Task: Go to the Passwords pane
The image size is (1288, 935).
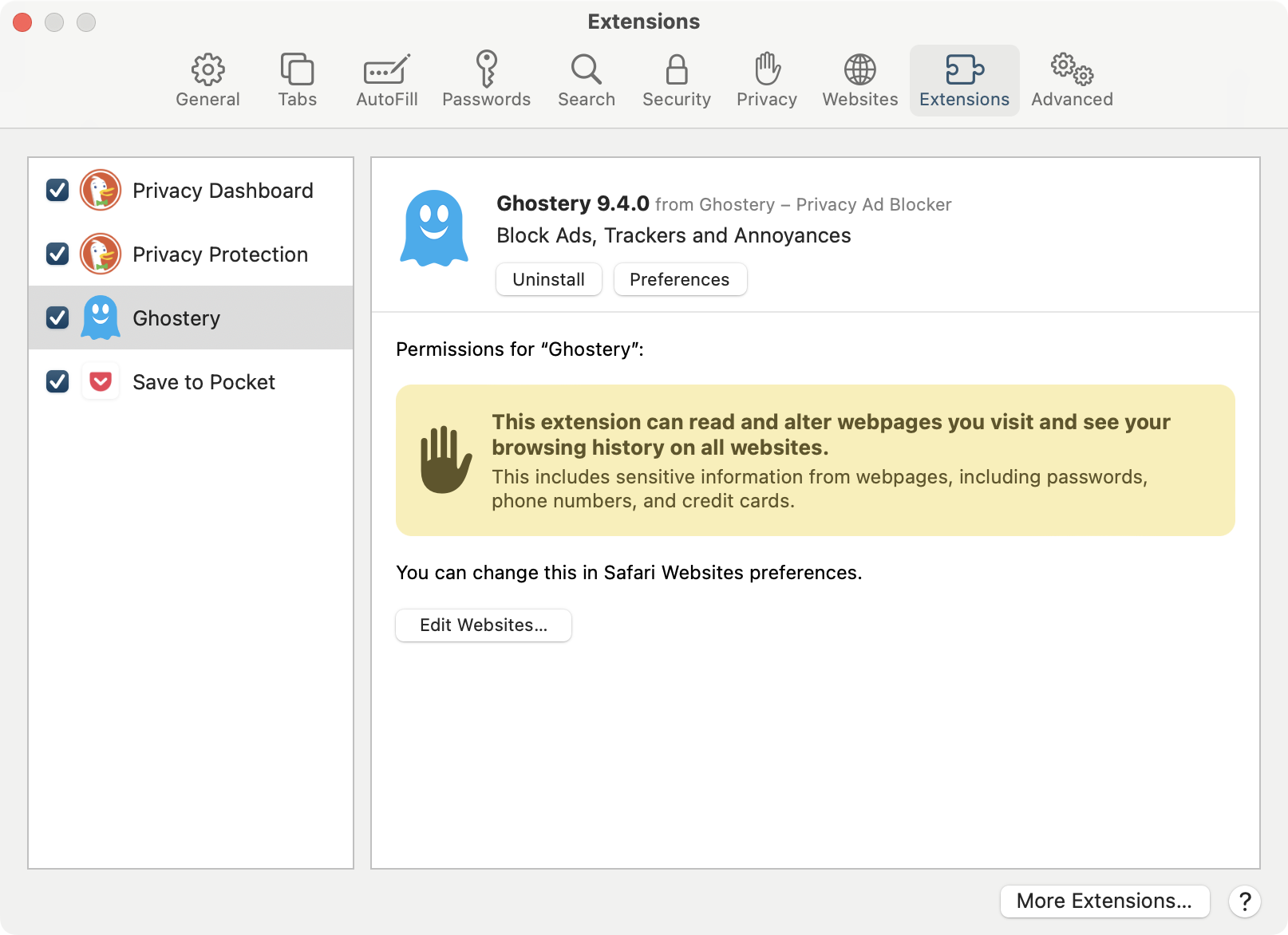Action: 487,81
